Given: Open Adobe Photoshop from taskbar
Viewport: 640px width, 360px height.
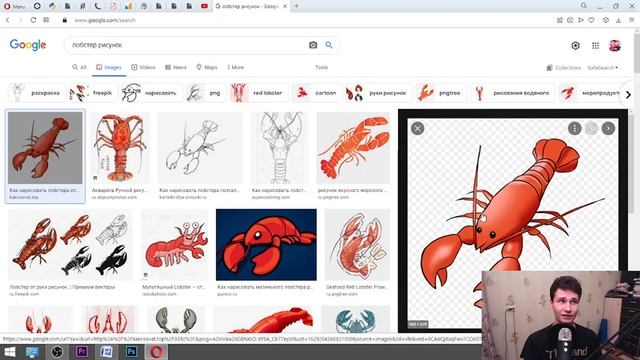Looking at the screenshot, I should click(131, 352).
